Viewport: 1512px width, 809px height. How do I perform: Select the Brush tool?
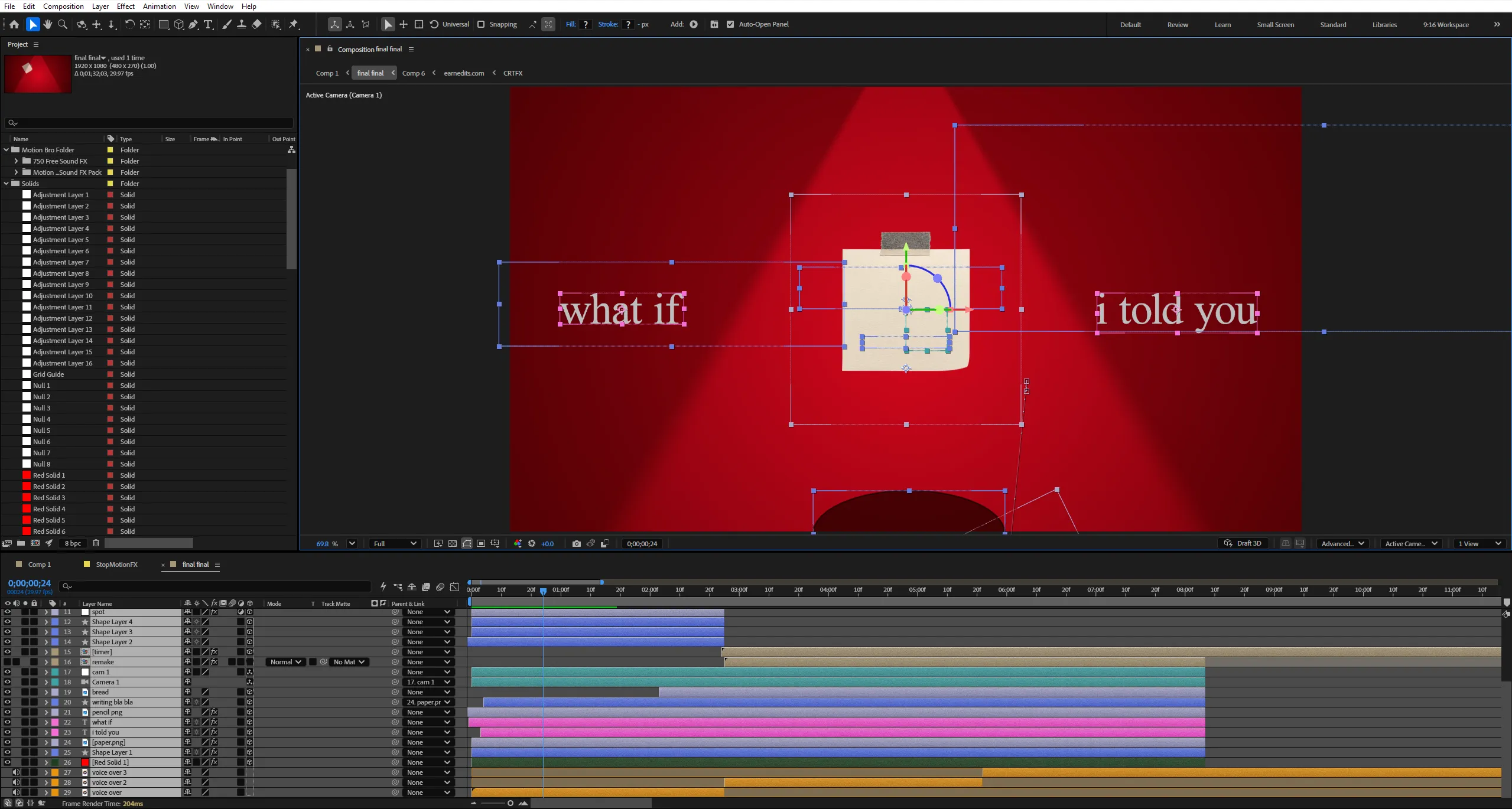pos(226,24)
